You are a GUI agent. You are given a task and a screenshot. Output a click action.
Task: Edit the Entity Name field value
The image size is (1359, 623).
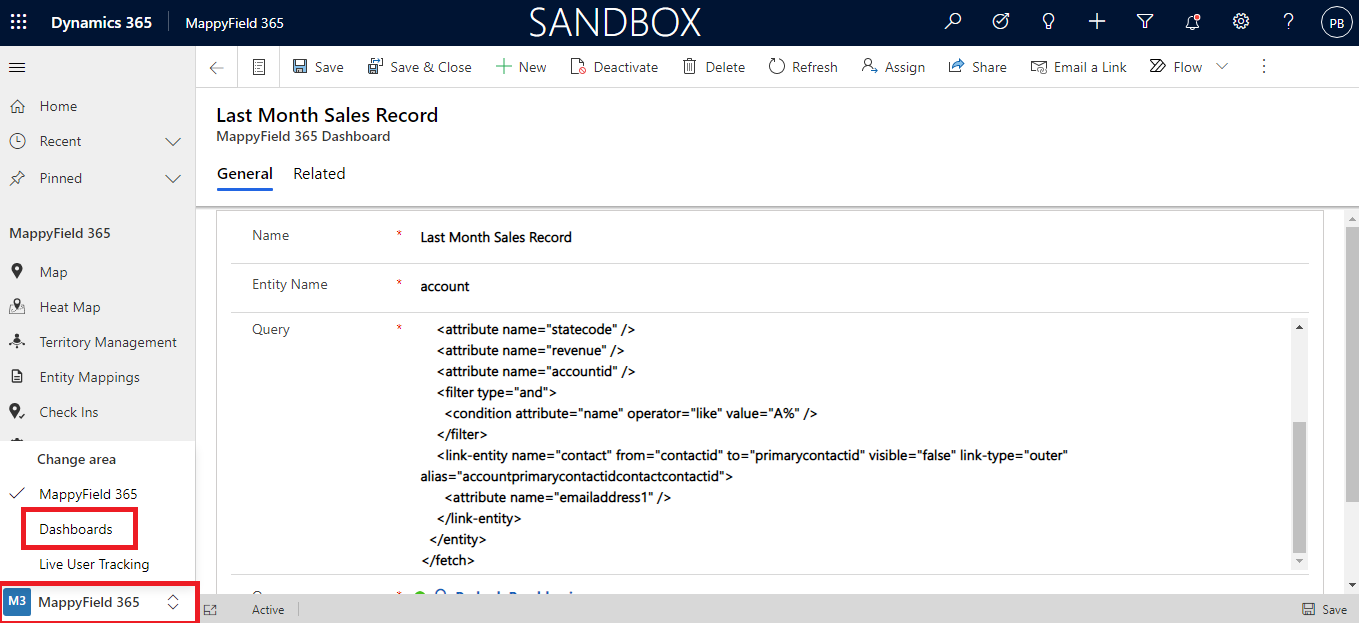coord(864,286)
